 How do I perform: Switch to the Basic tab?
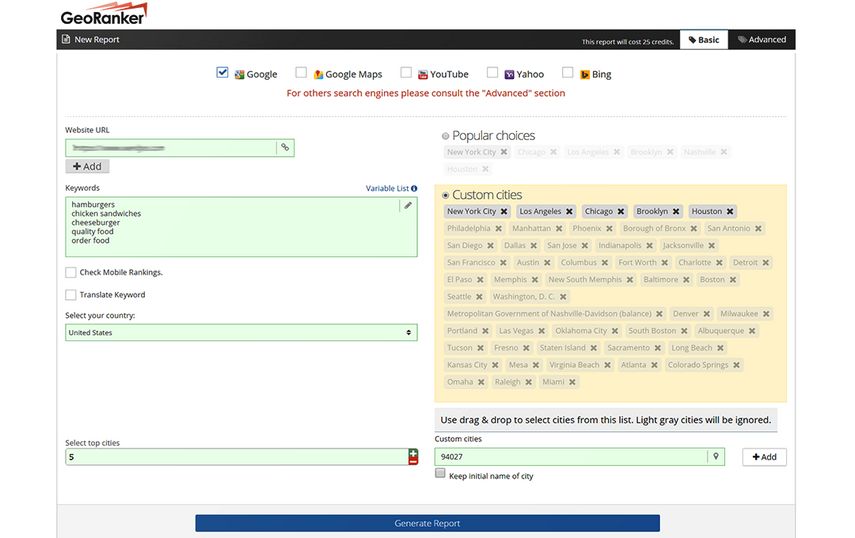703,40
